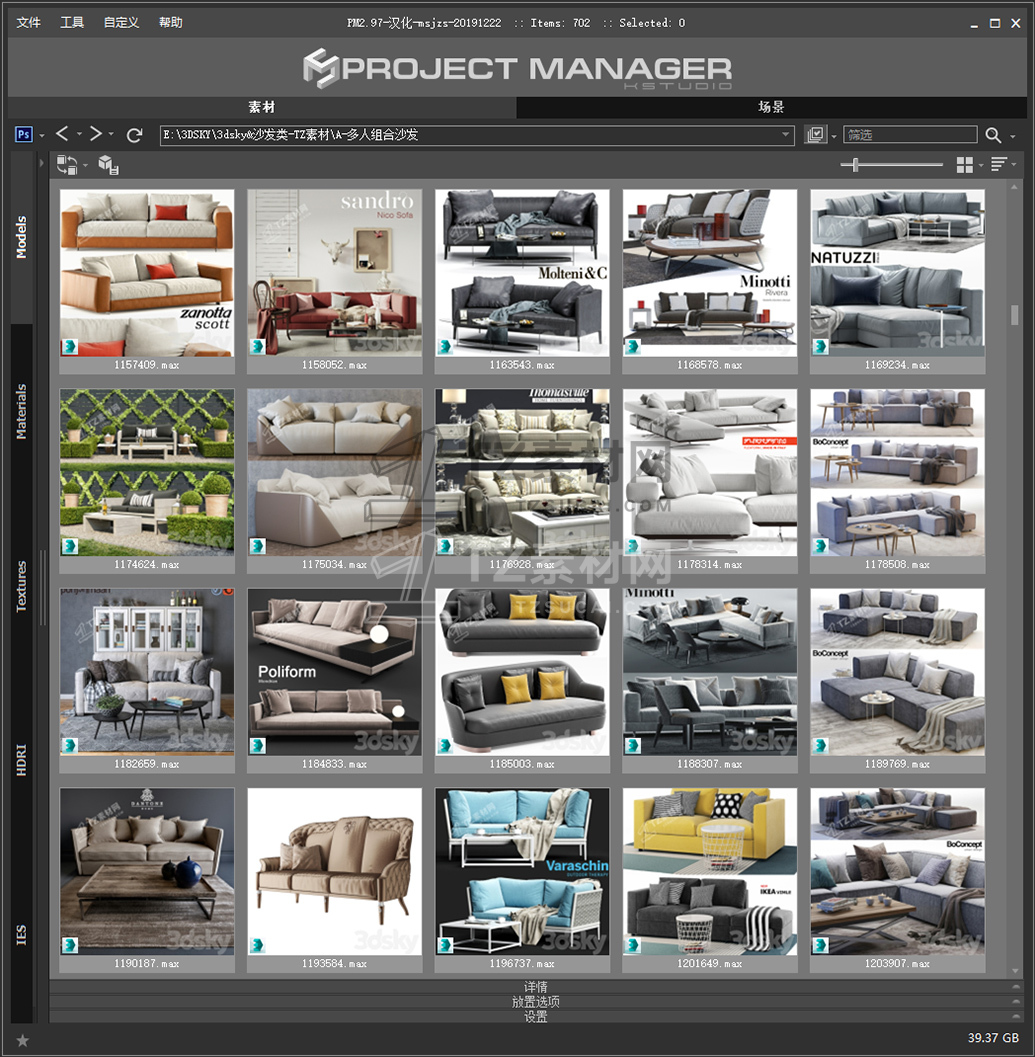Switch to the 素材 tab
1035x1057 pixels.
tap(262, 107)
